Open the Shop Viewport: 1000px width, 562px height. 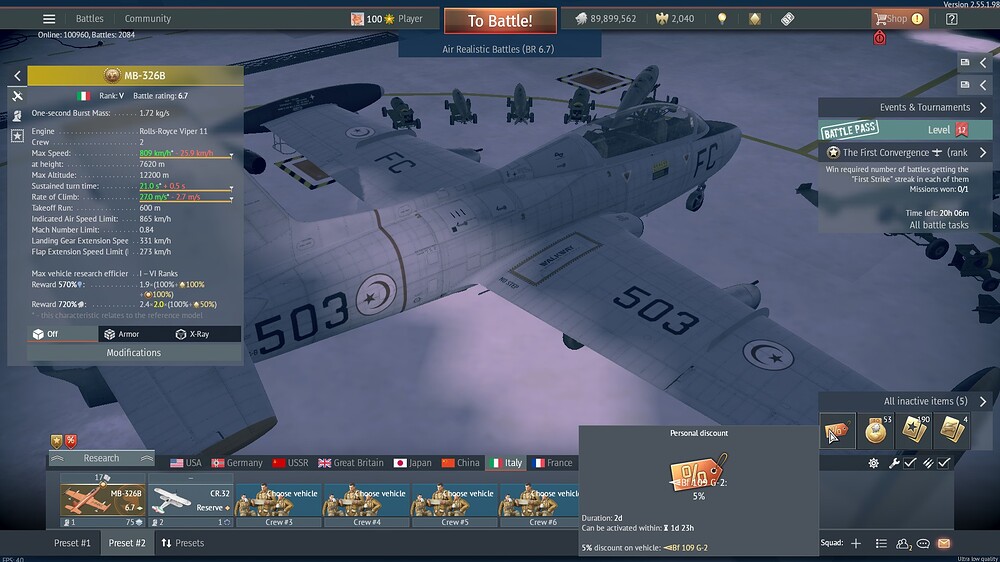click(899, 18)
